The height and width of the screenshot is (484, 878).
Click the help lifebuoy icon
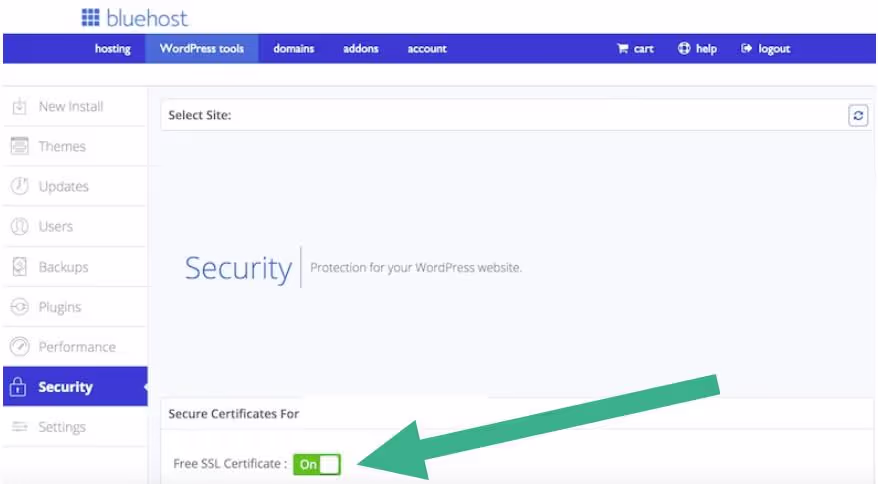[684, 48]
